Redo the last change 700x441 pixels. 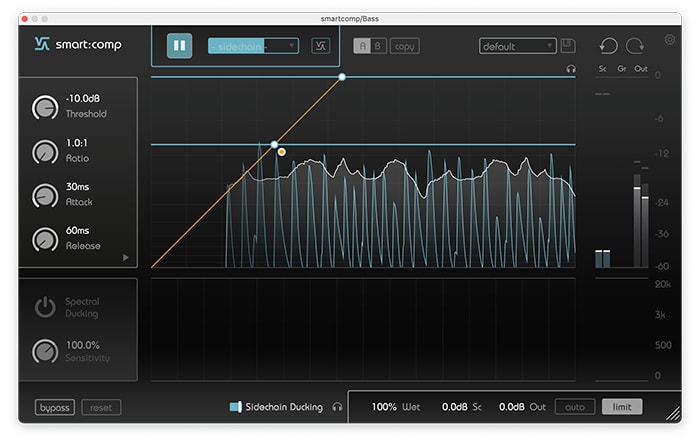[635, 46]
